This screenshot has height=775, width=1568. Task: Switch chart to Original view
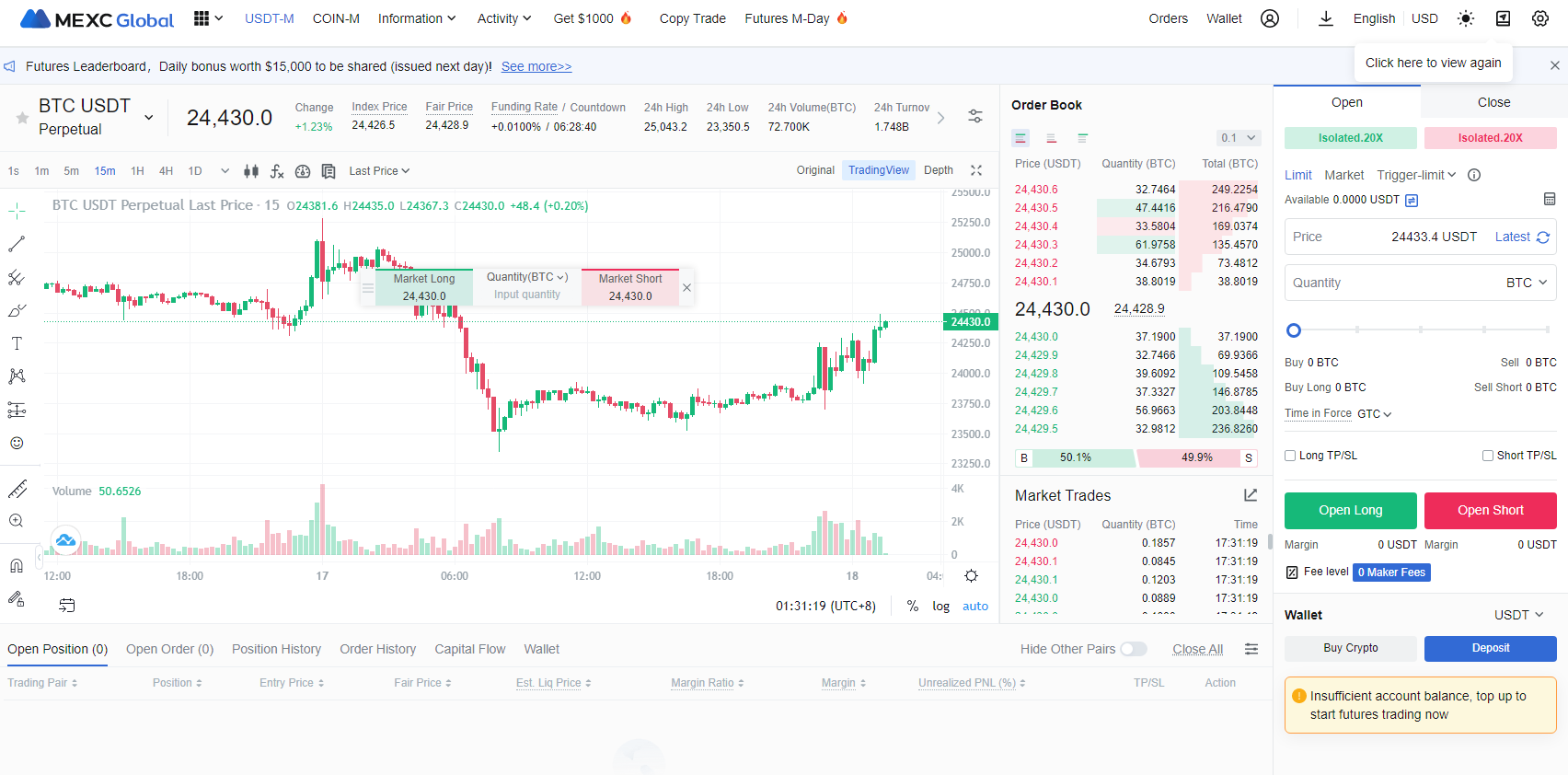pyautogui.click(x=815, y=170)
